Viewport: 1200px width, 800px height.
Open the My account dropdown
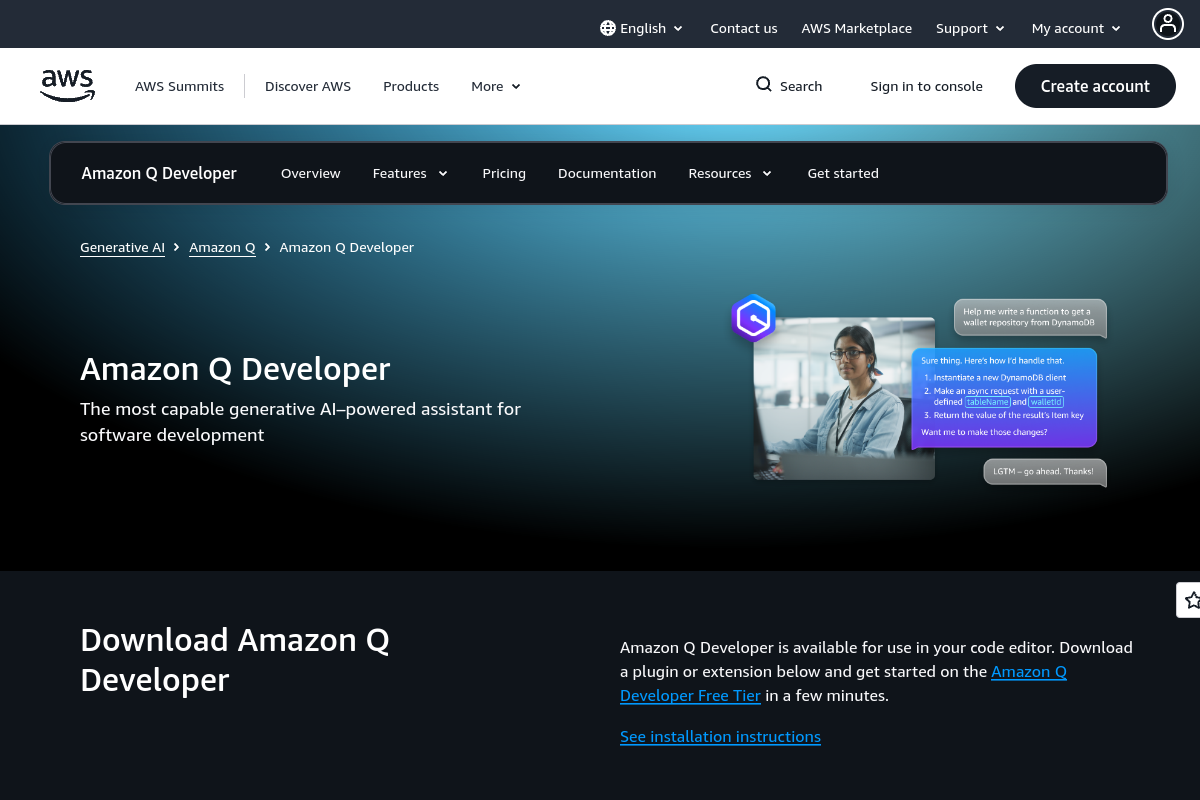point(1077,28)
